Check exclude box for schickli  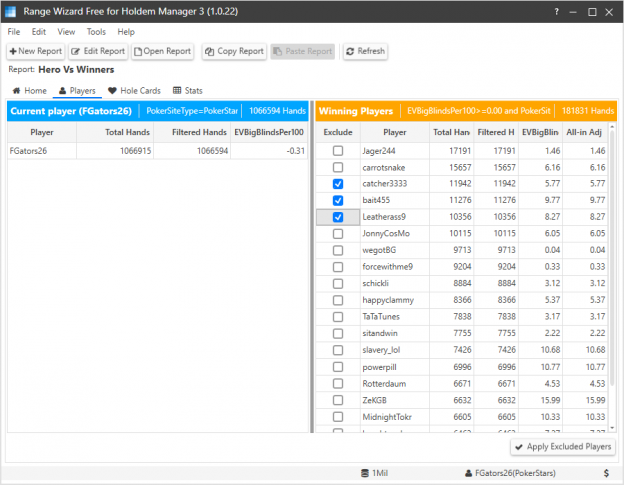[x=338, y=283]
